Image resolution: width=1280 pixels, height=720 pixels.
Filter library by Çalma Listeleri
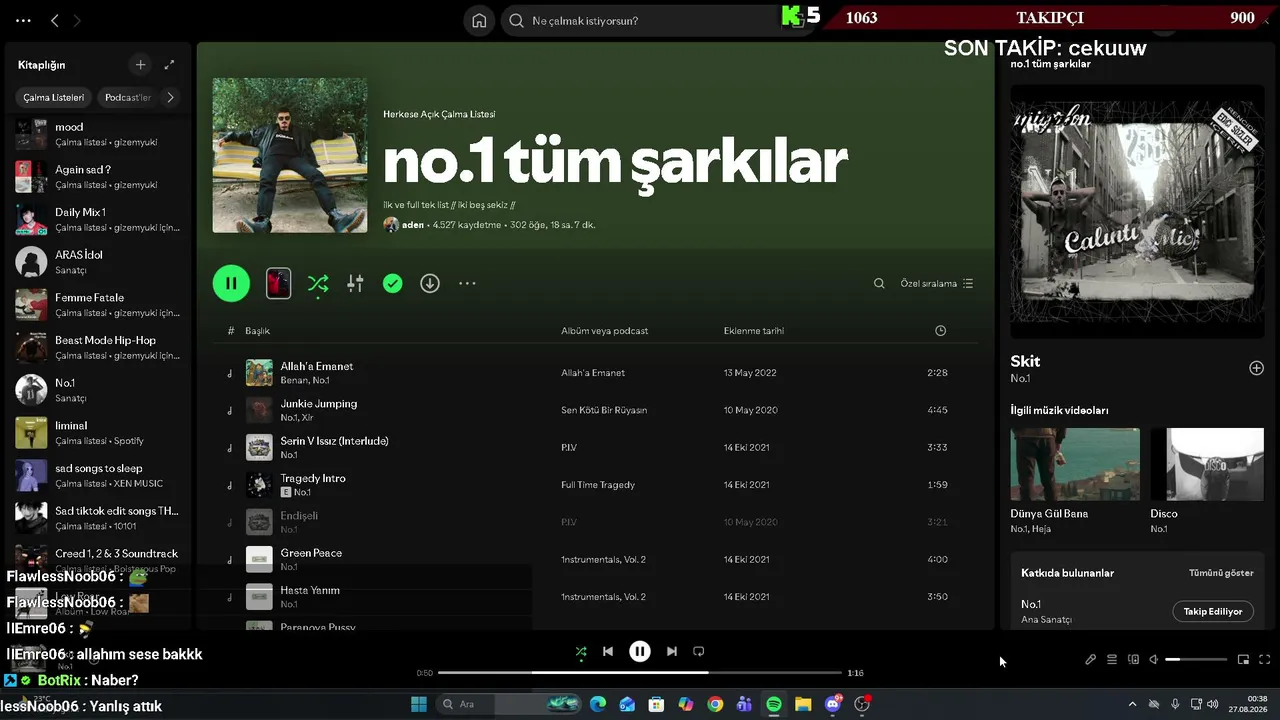54,97
